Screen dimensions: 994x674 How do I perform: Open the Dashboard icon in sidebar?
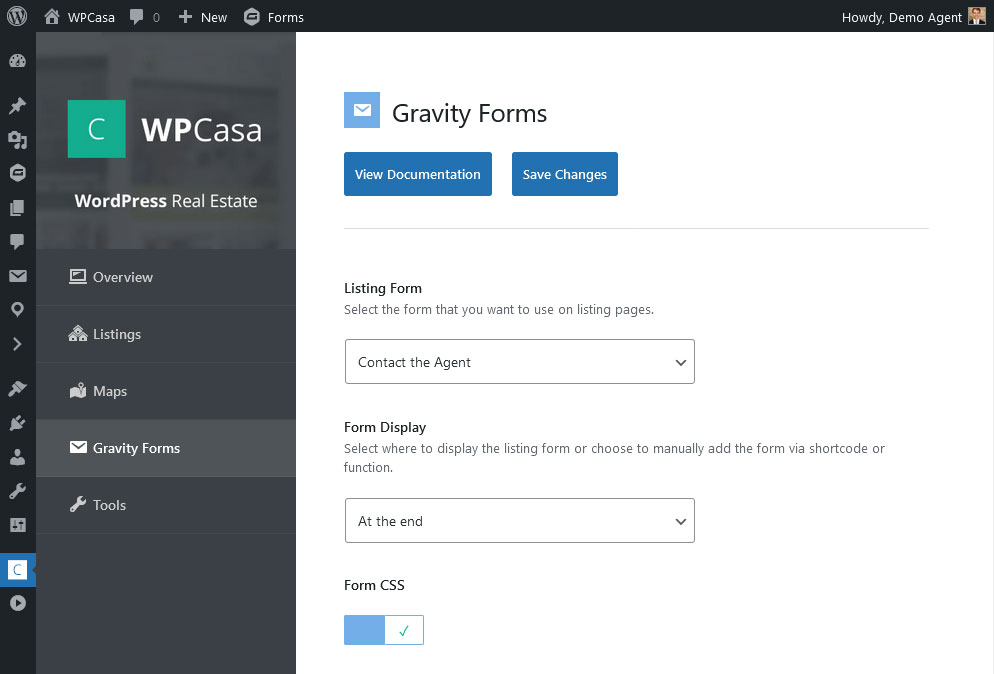(x=17, y=61)
